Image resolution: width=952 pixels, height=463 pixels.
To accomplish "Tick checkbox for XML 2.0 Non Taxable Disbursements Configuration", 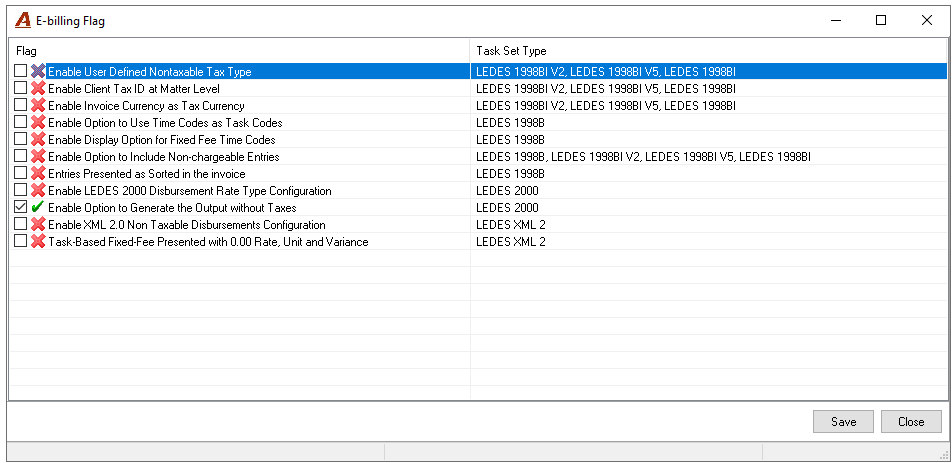I will click(x=21, y=224).
